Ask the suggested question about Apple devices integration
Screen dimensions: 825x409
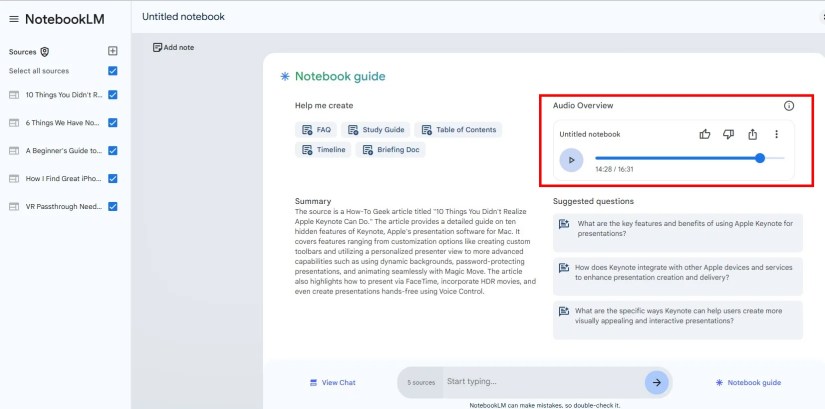pos(678,276)
